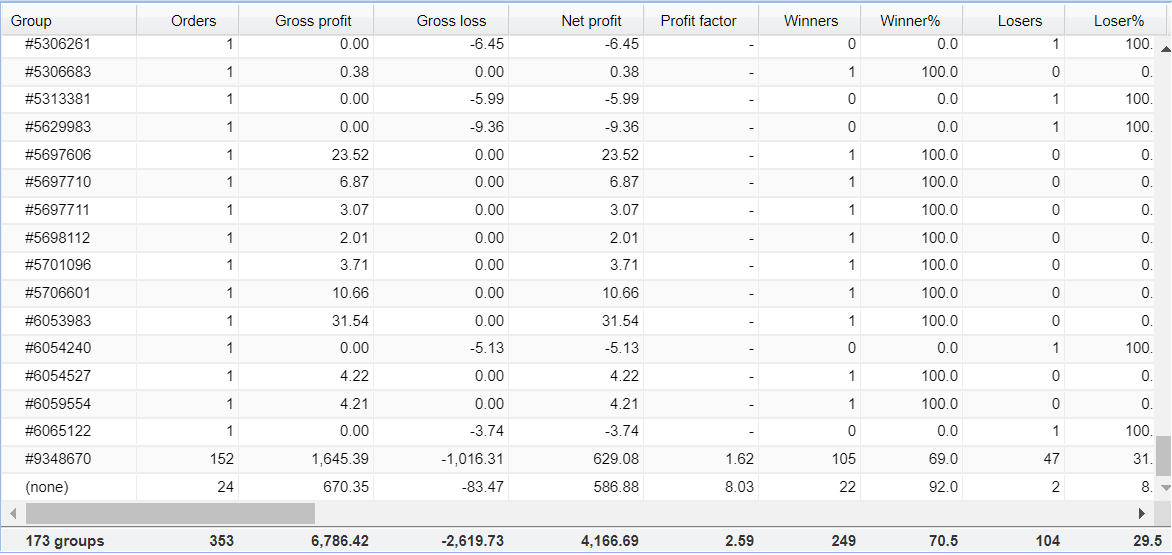Click the vertical scrollbar up arrow
1172x555 pixels.
[x=1164, y=49]
